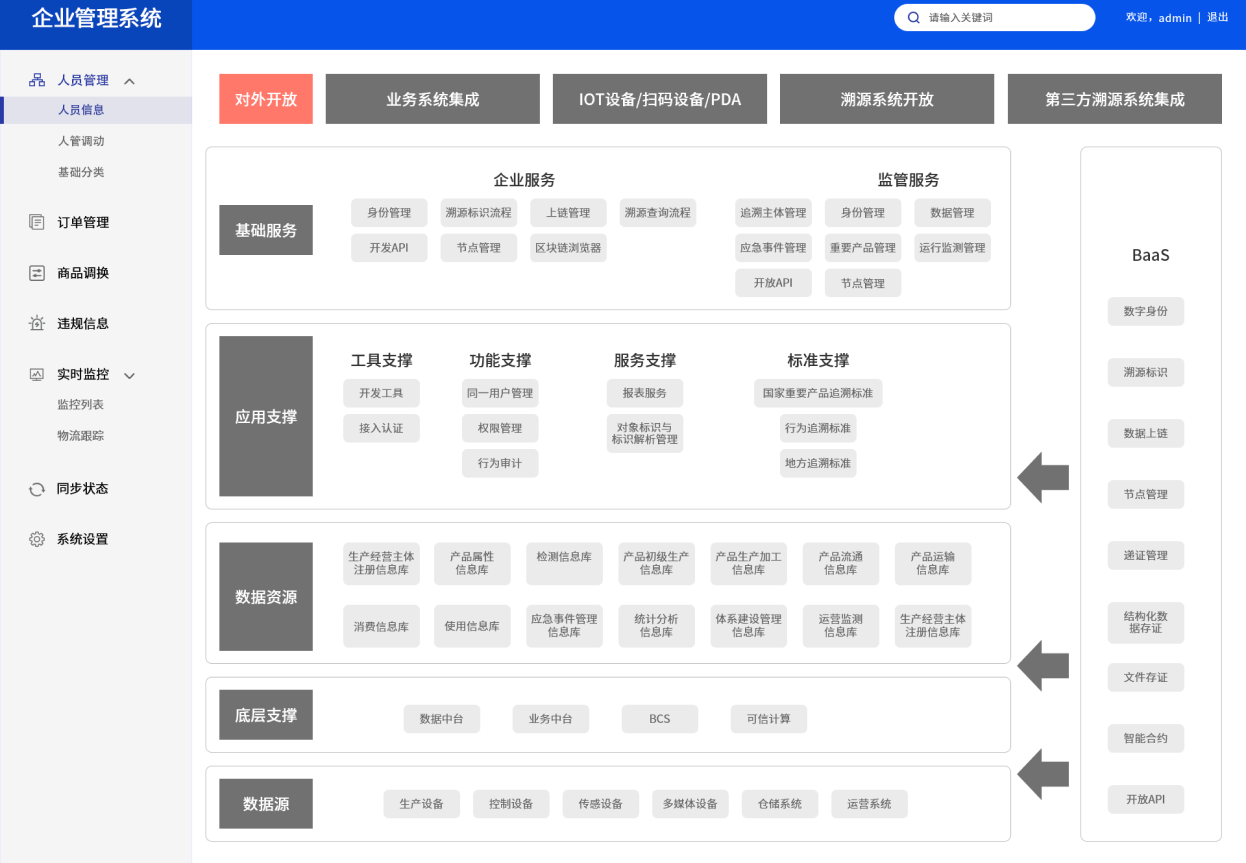This screenshot has width=1246, height=863.
Task: Expand the 实时监控 chevron arrow
Action: (129, 375)
